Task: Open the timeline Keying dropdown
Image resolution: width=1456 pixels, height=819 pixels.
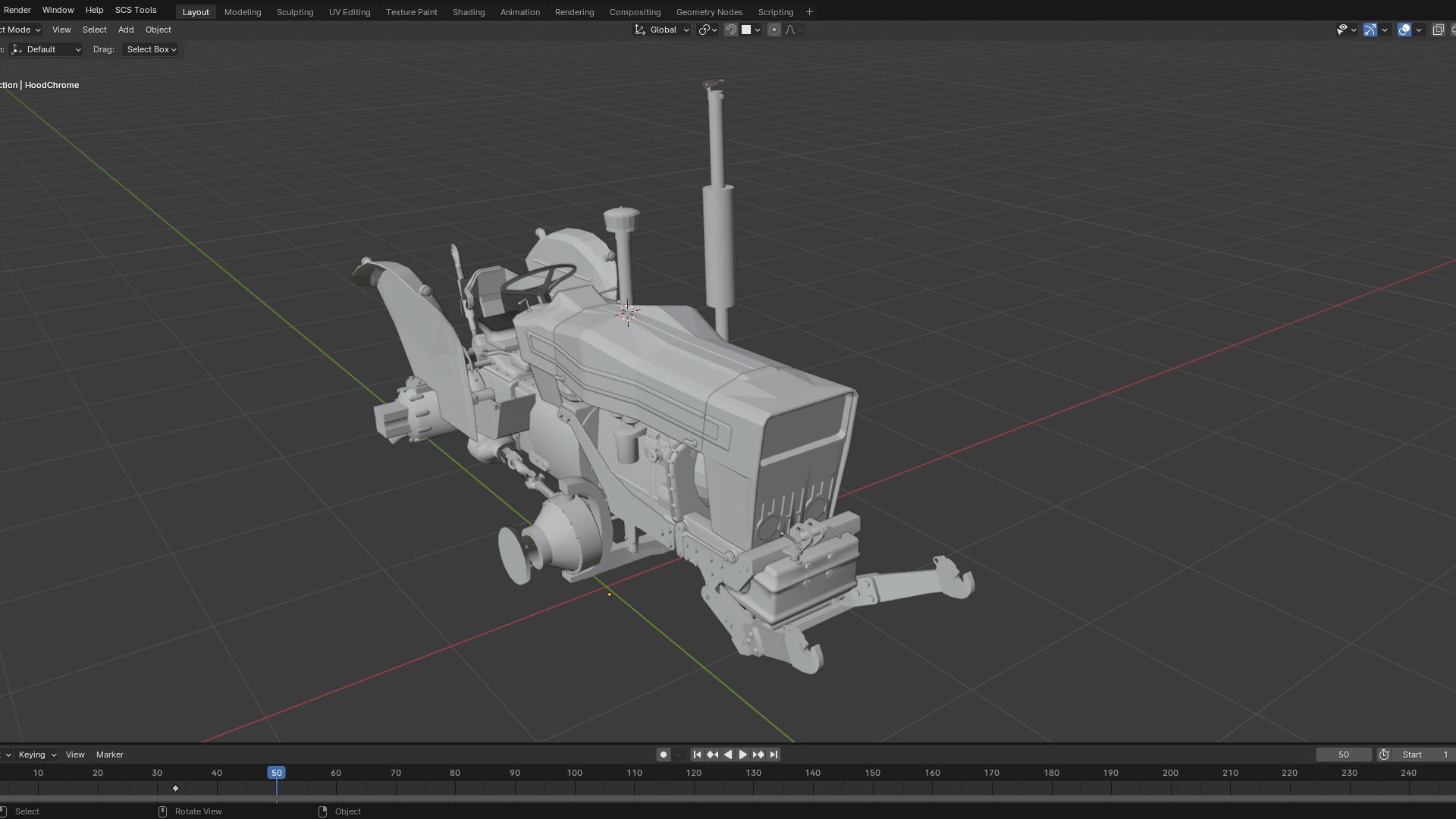Action: click(x=37, y=755)
